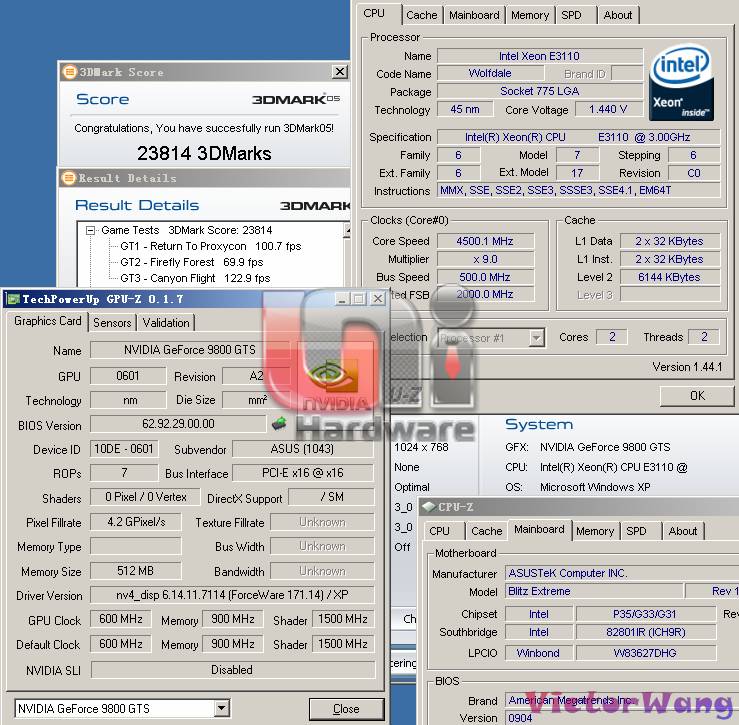Click the Southbridge 82801IR (ICH9R) value

(x=645, y=632)
